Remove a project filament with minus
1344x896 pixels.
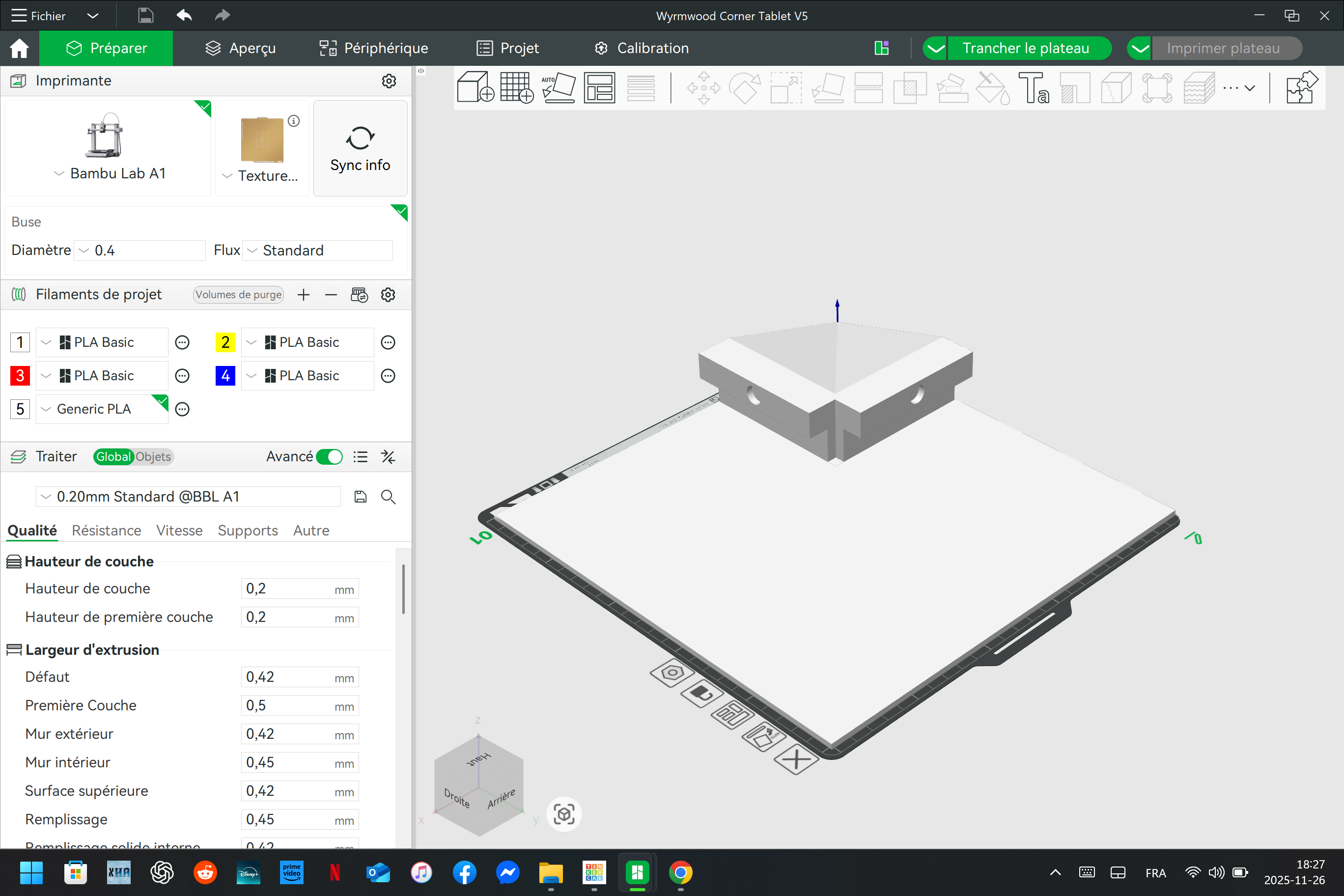(x=331, y=294)
